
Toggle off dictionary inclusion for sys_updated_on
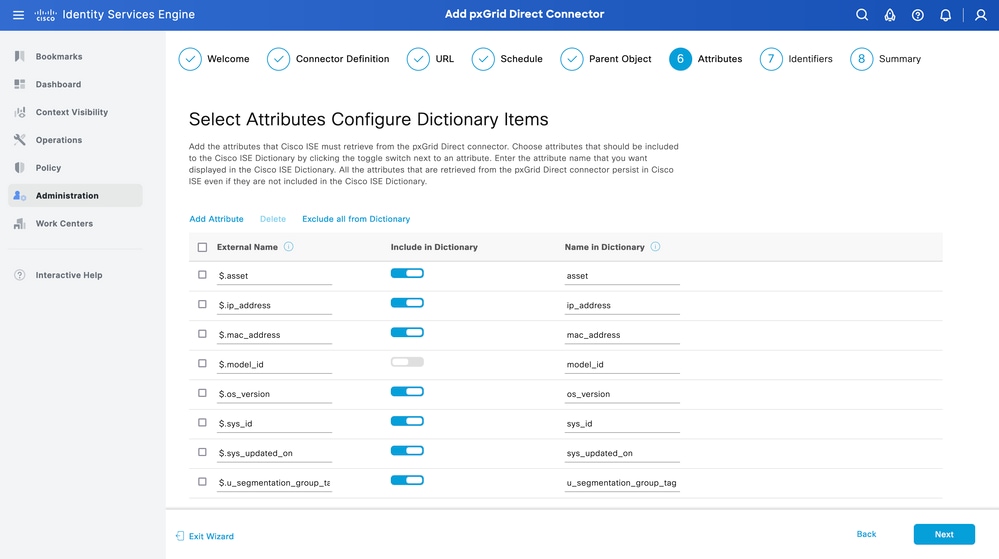coord(407,451)
